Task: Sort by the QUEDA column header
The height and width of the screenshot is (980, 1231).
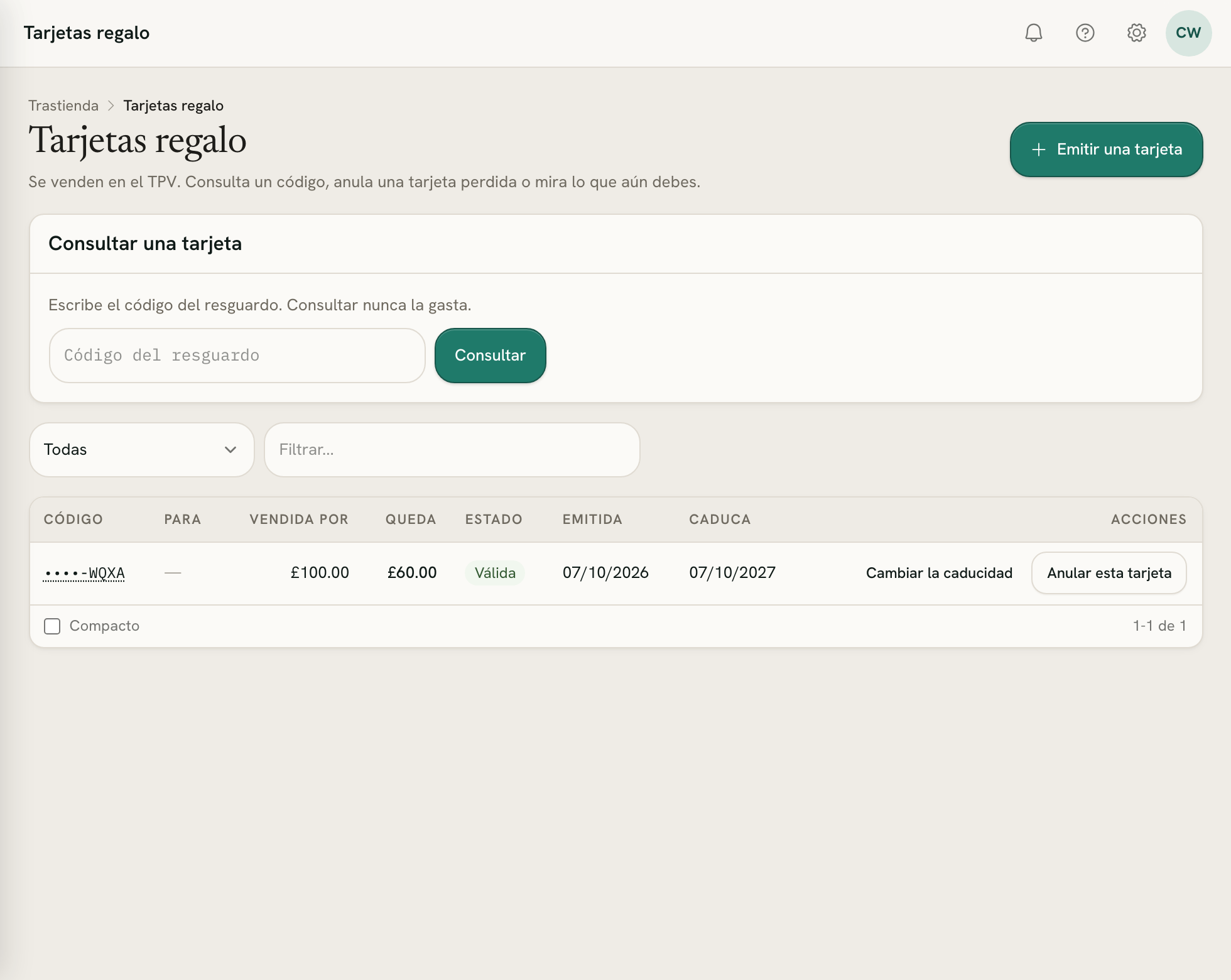Action: pyautogui.click(x=411, y=520)
